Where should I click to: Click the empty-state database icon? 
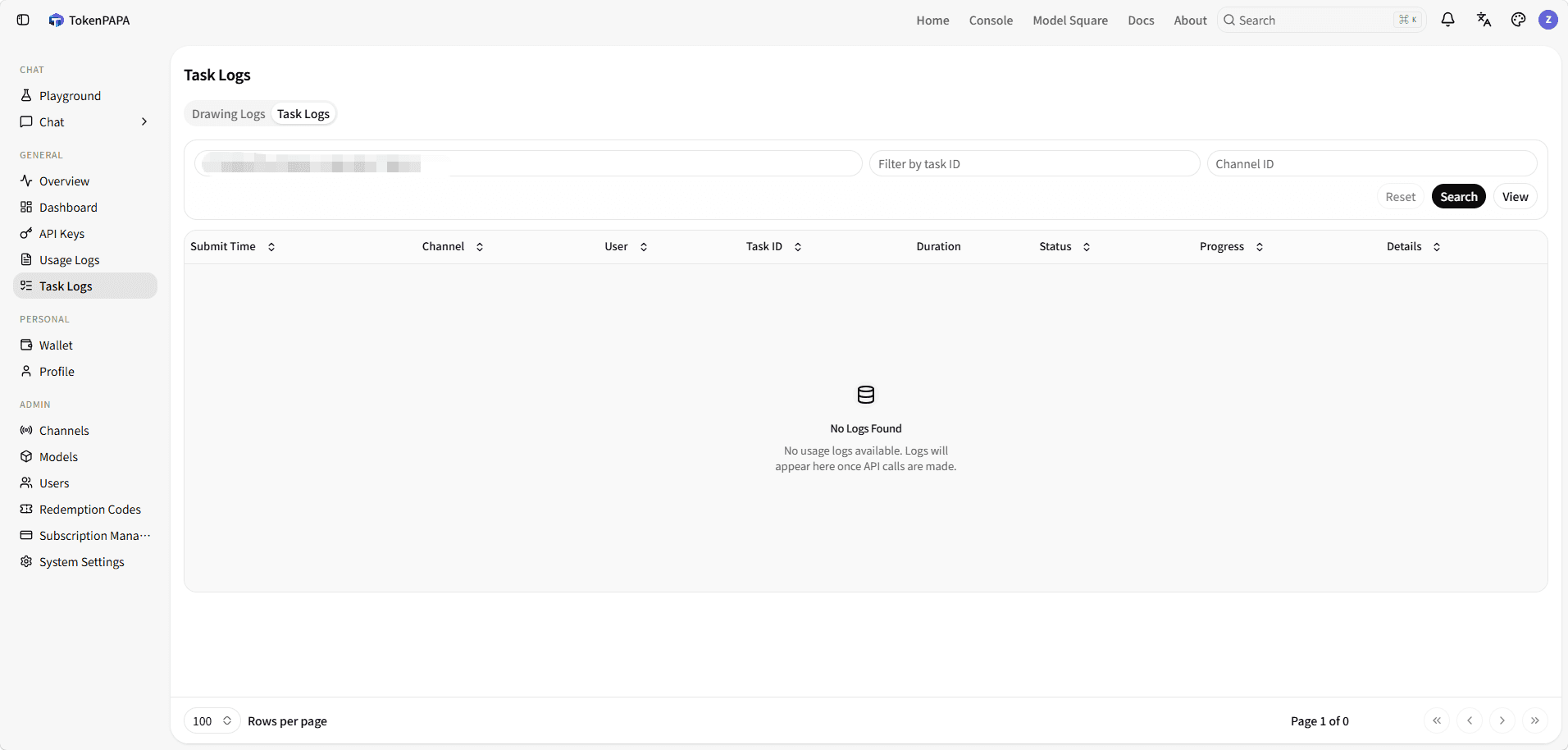click(866, 395)
